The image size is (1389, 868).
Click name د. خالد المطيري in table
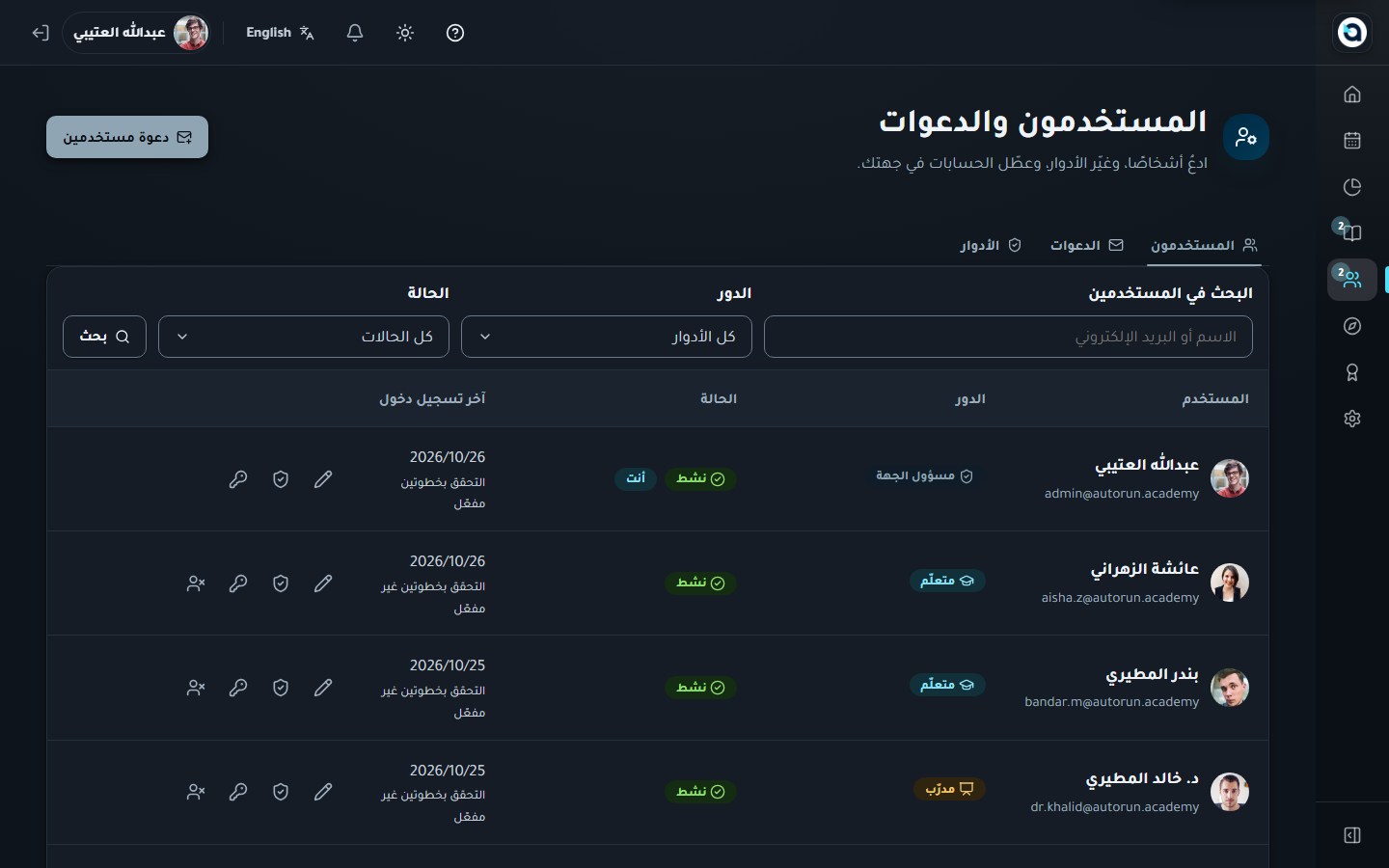click(1142, 778)
